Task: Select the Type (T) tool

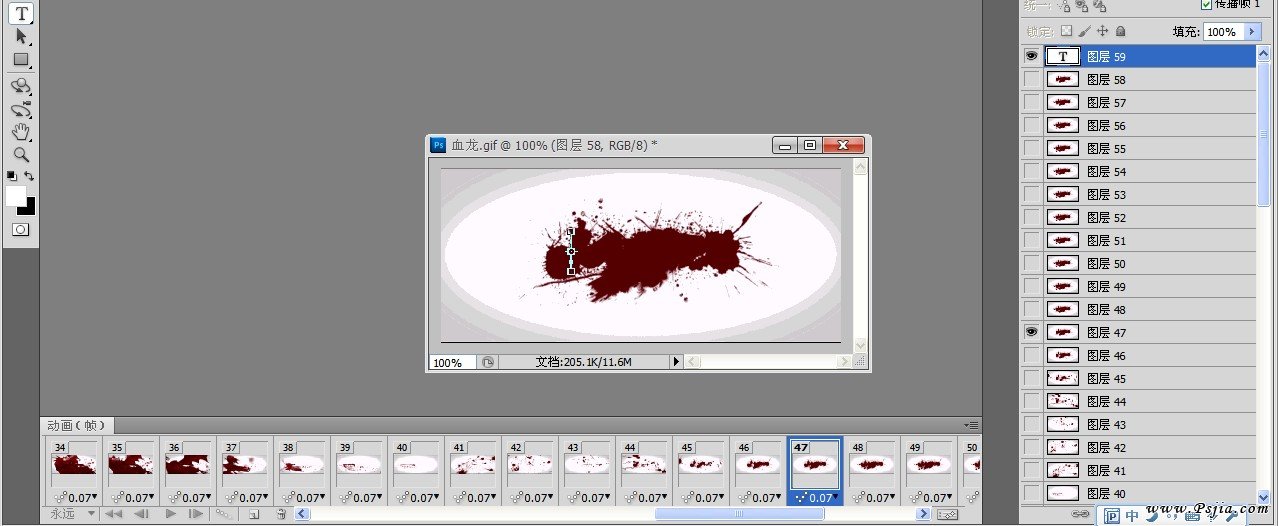Action: [x=21, y=13]
